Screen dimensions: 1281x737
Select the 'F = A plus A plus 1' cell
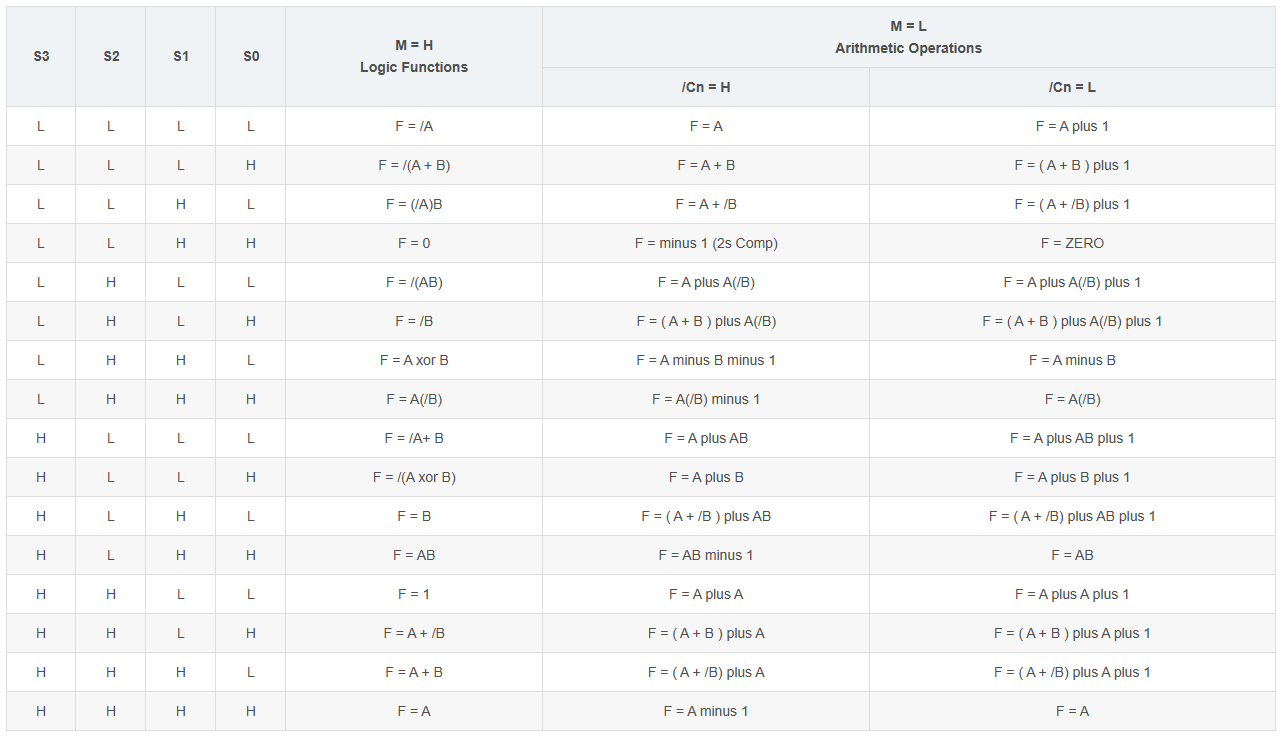click(x=1072, y=594)
